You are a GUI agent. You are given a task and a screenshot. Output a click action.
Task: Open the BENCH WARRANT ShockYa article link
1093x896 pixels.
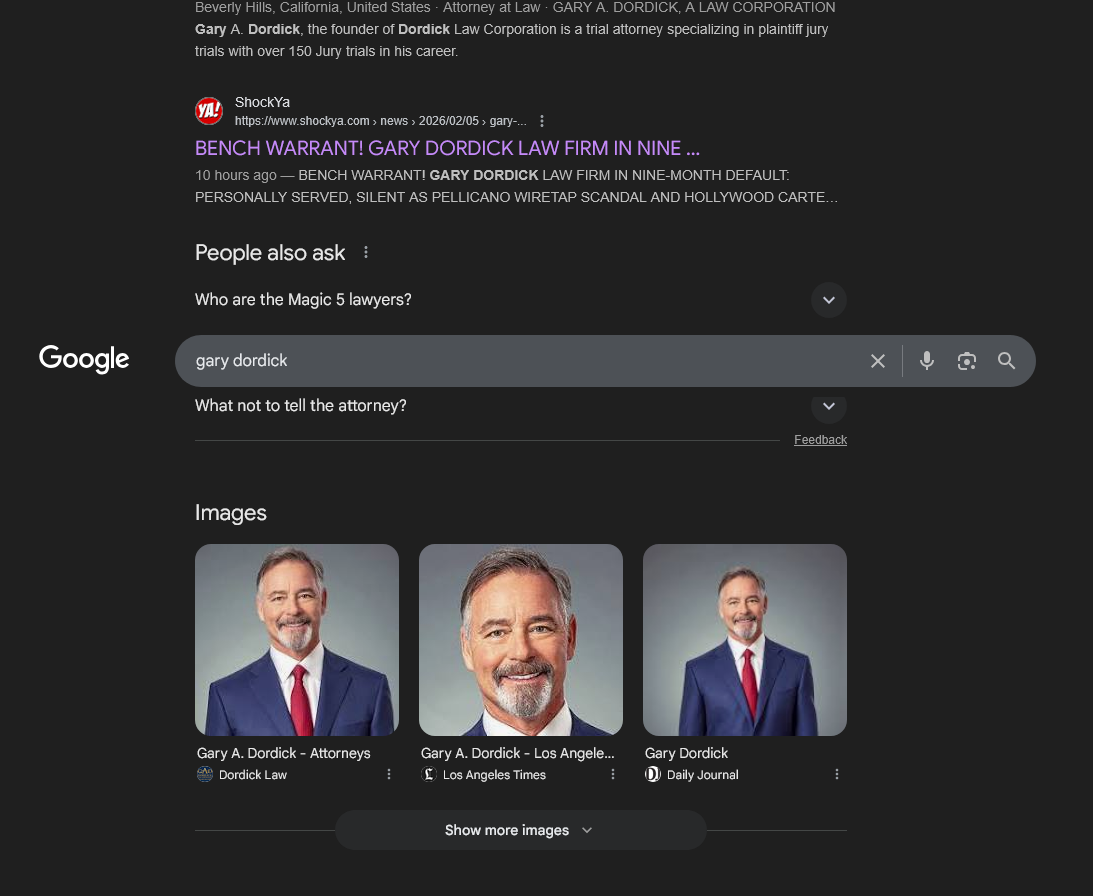click(x=447, y=148)
